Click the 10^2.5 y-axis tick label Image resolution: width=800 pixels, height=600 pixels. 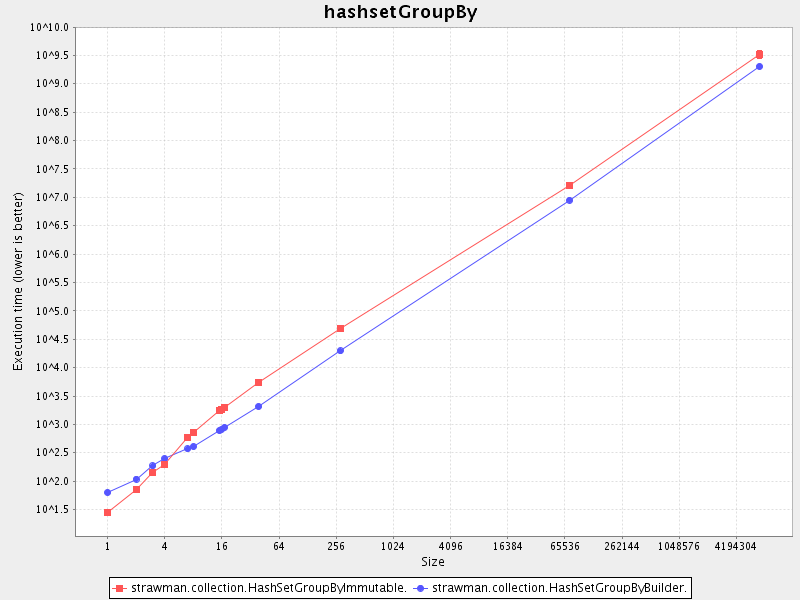pos(52,453)
